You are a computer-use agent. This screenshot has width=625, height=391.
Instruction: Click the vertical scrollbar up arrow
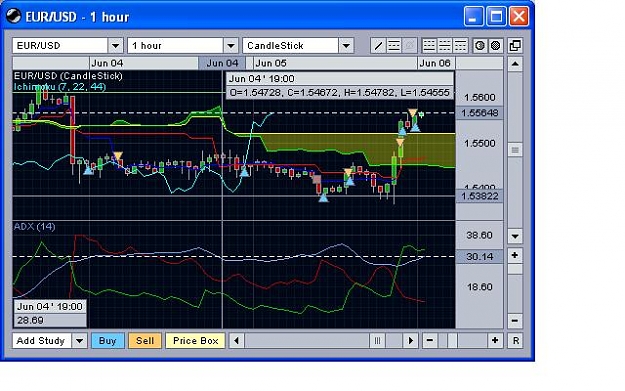(x=515, y=64)
